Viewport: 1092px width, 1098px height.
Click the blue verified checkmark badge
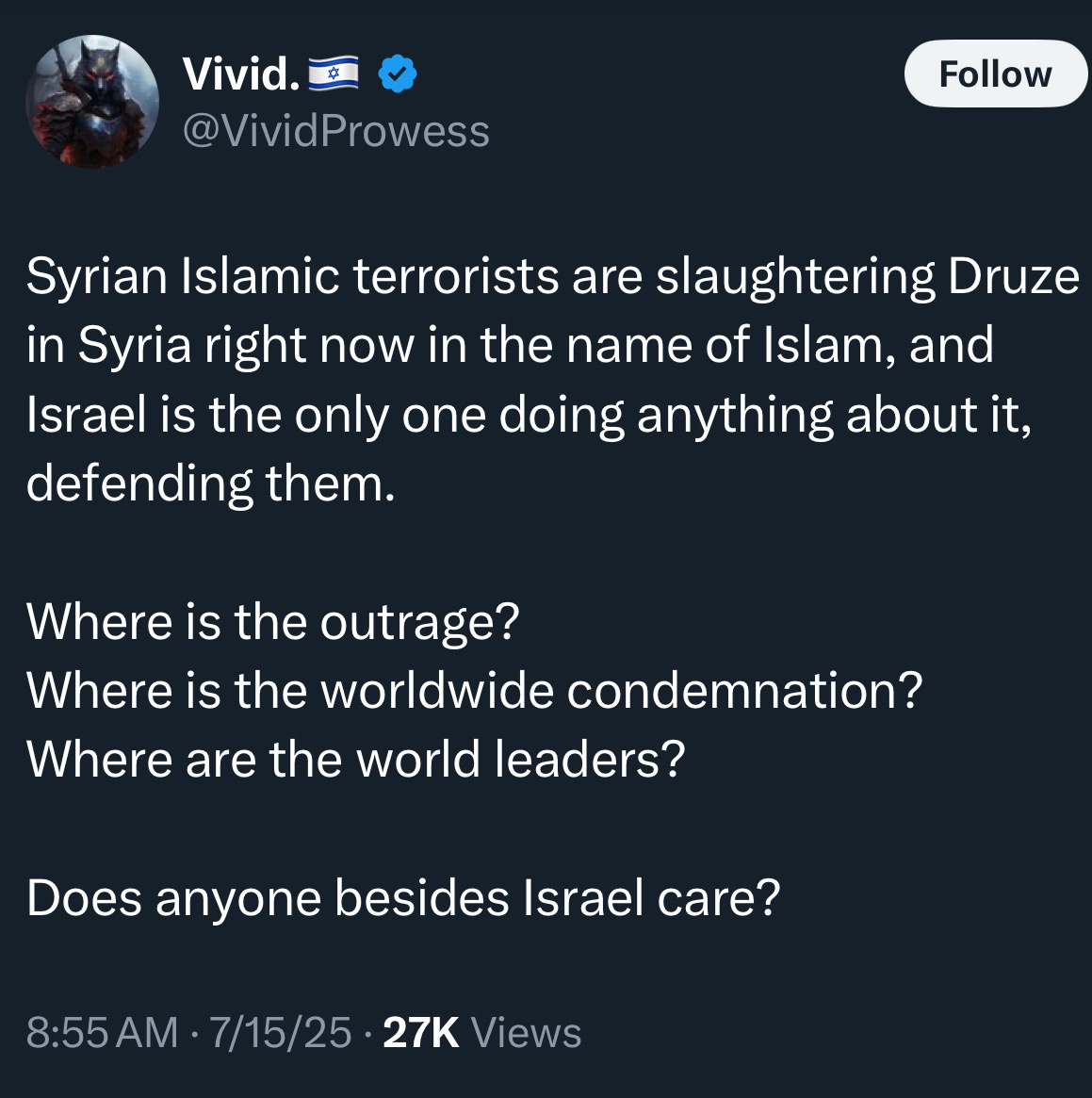pos(398,74)
